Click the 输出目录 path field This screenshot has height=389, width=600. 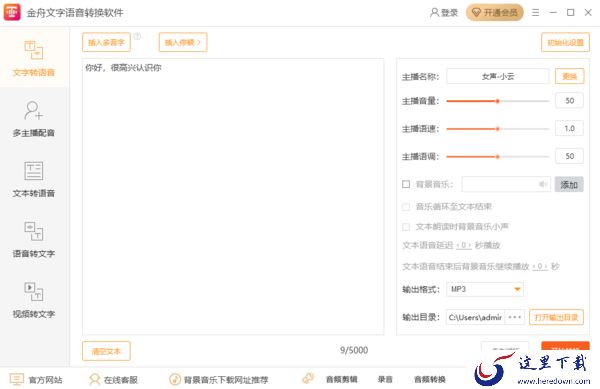pyautogui.click(x=475, y=317)
